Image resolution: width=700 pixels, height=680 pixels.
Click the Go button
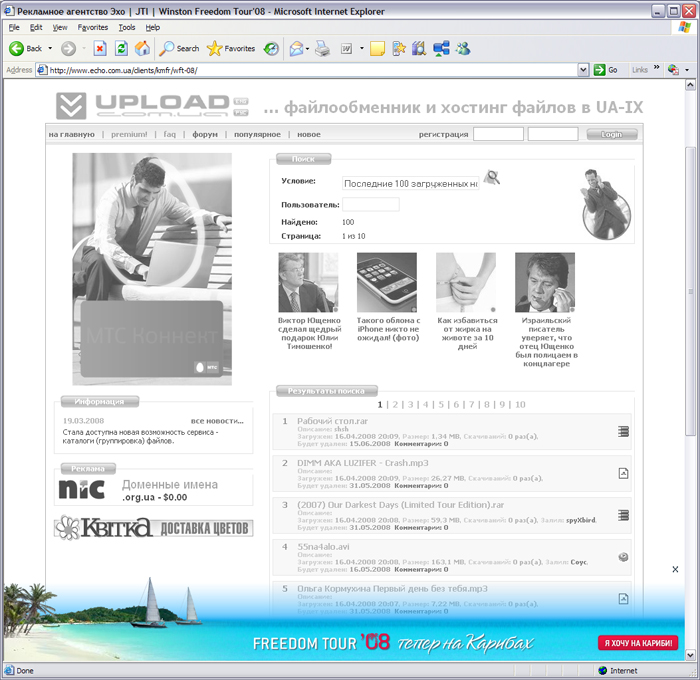tap(605, 70)
